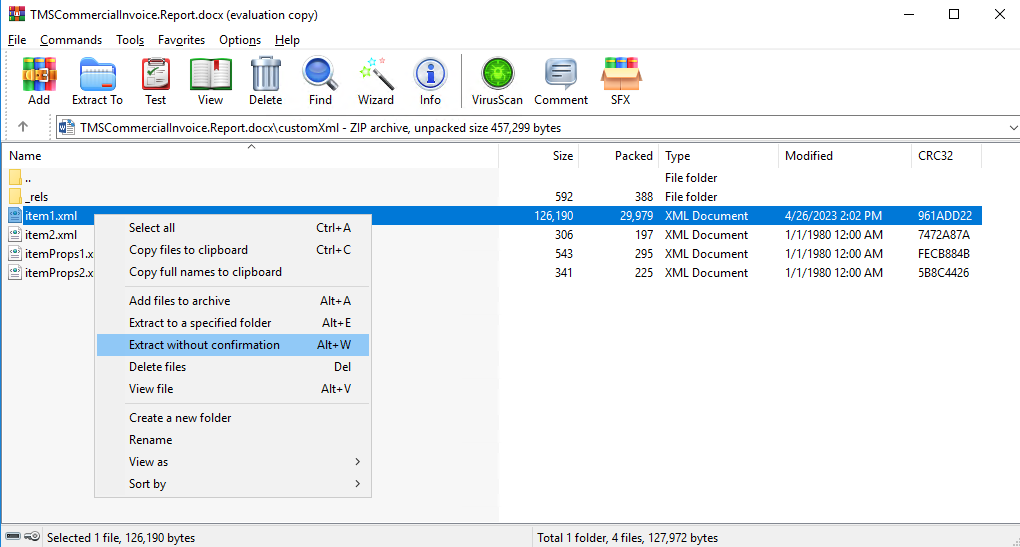Viewport: 1020px width, 547px height.
Task: Select Copy files to clipboard
Action: 232,250
